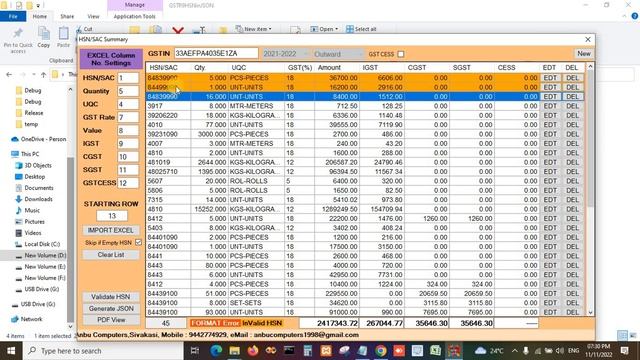640x360 pixels.
Task: Switch Explorer to large icons view button
Action: [x=632, y=336]
